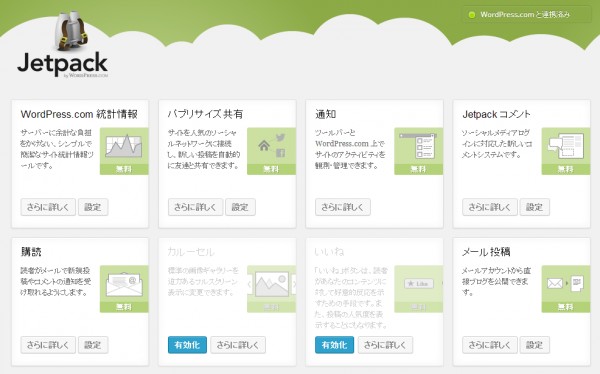This screenshot has height=374, width=600.
Task: Click the メール投稿 heading
Action: (486, 252)
